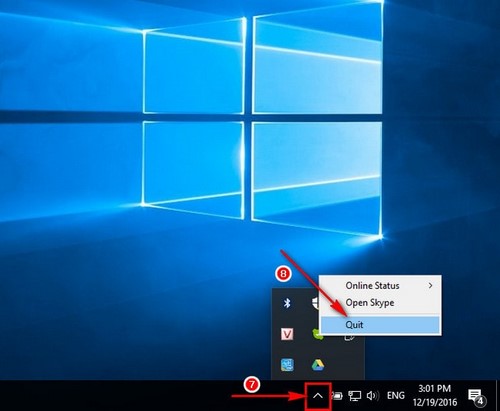Click the partially hidden tray icon under Quit
The width and height of the screenshot is (500, 411).
[350, 338]
